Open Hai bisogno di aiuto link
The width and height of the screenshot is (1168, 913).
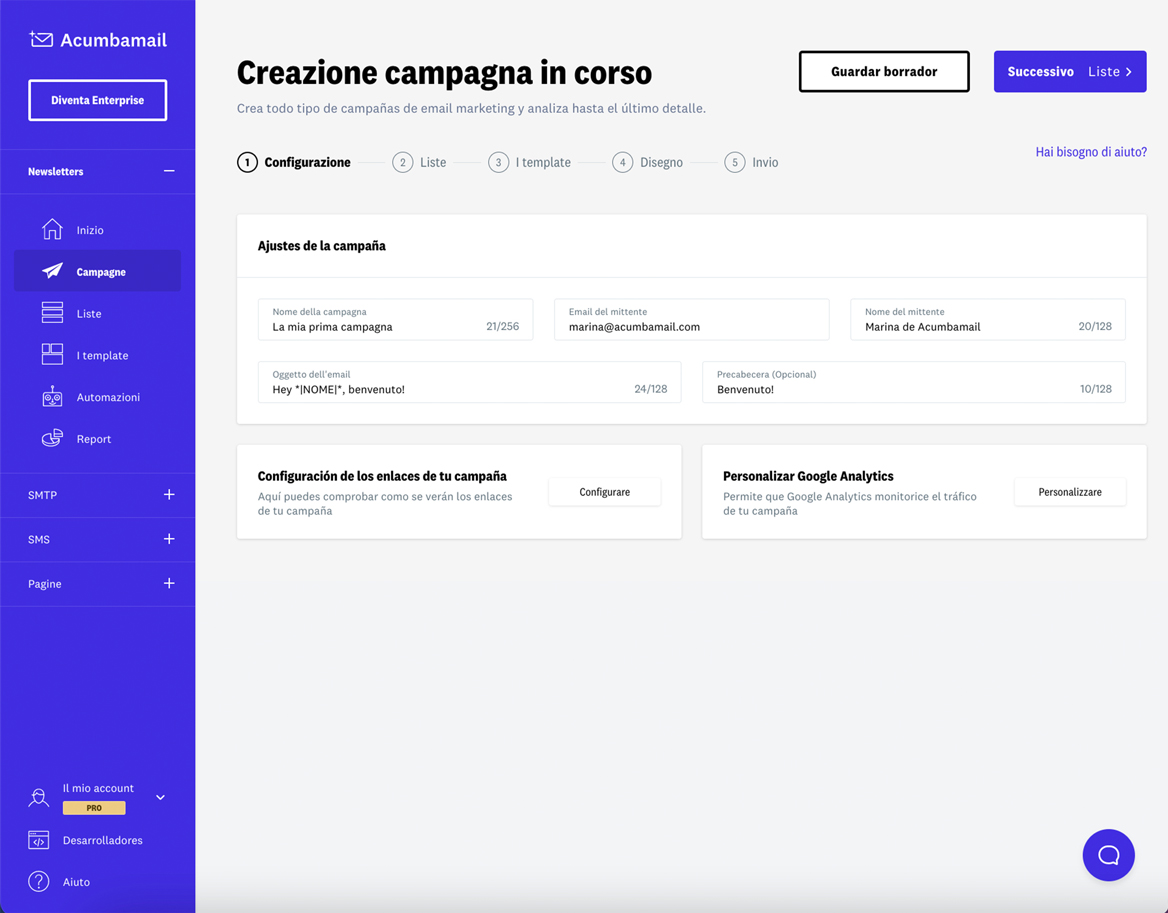pyautogui.click(x=1090, y=150)
